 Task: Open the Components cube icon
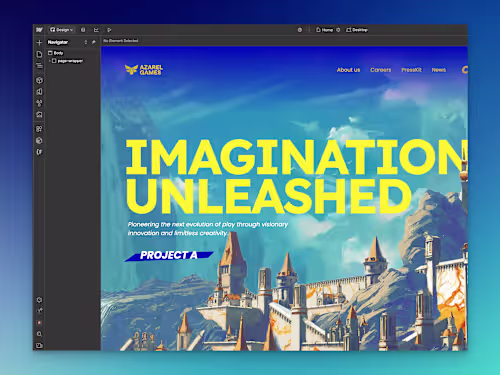pyautogui.click(x=39, y=80)
